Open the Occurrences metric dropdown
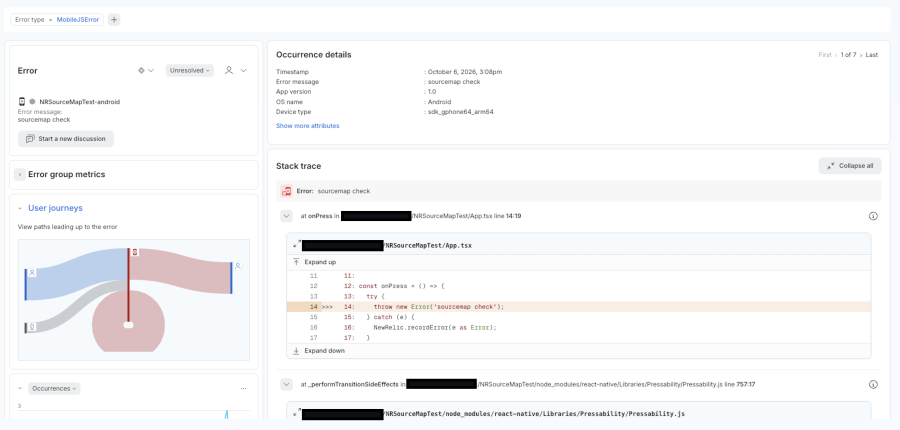The width and height of the screenshot is (900, 430). pyautogui.click(x=55, y=389)
